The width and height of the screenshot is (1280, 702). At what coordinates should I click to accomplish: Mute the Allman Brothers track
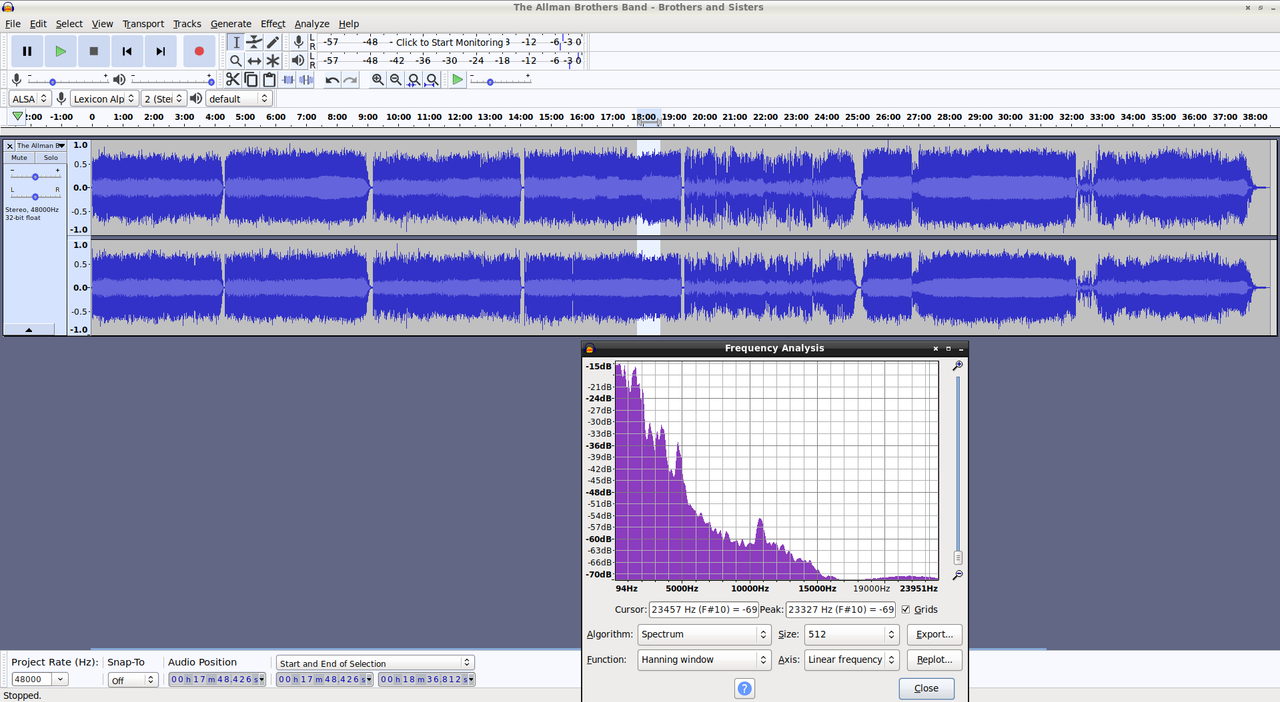coord(19,158)
